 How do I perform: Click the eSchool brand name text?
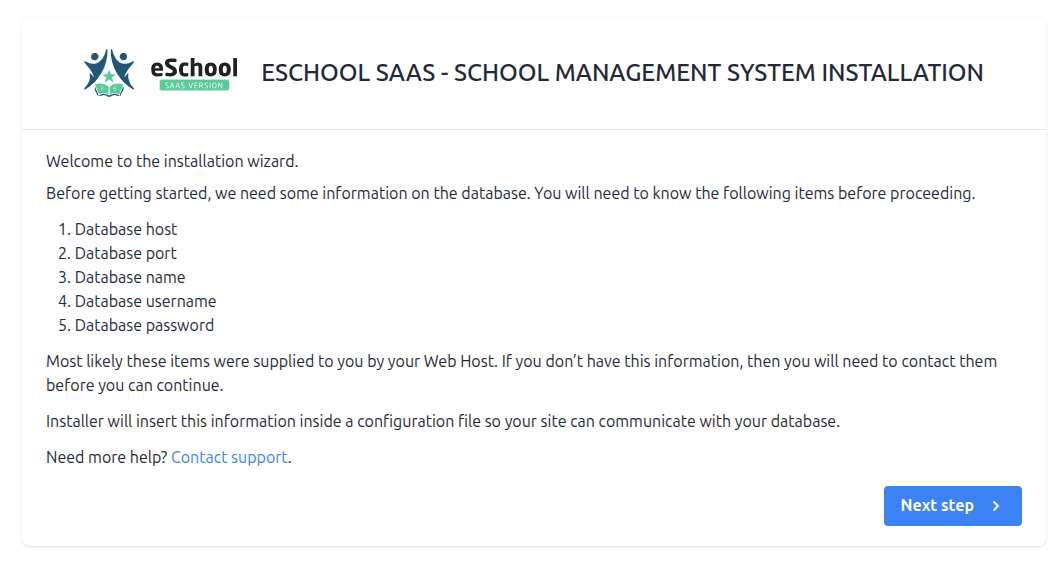[x=194, y=67]
